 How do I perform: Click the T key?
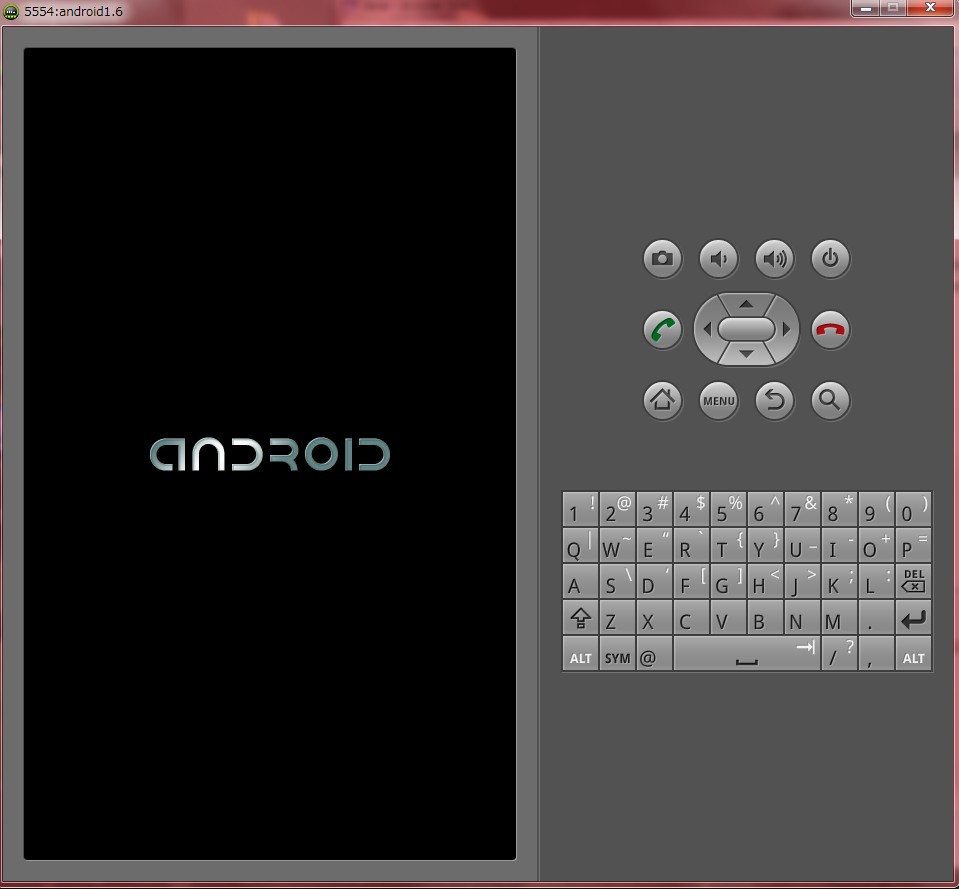tap(728, 545)
